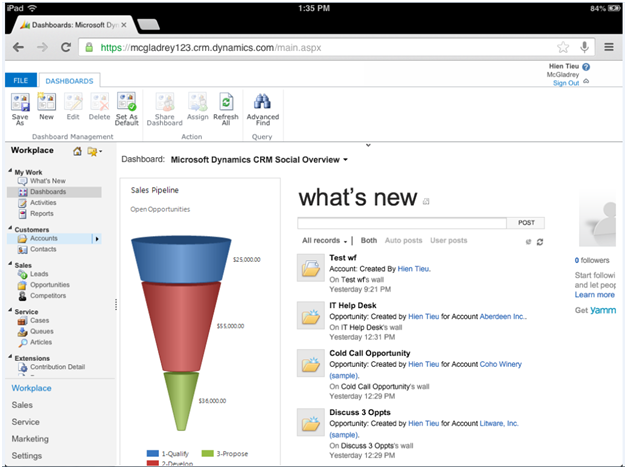627x469 pixels.
Task: Click the browser forward arrow
Action: click(x=42, y=48)
